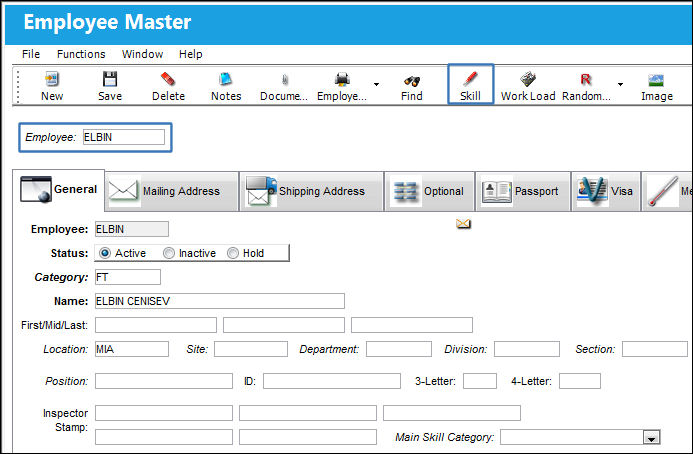Open the Window menu

click(142, 54)
